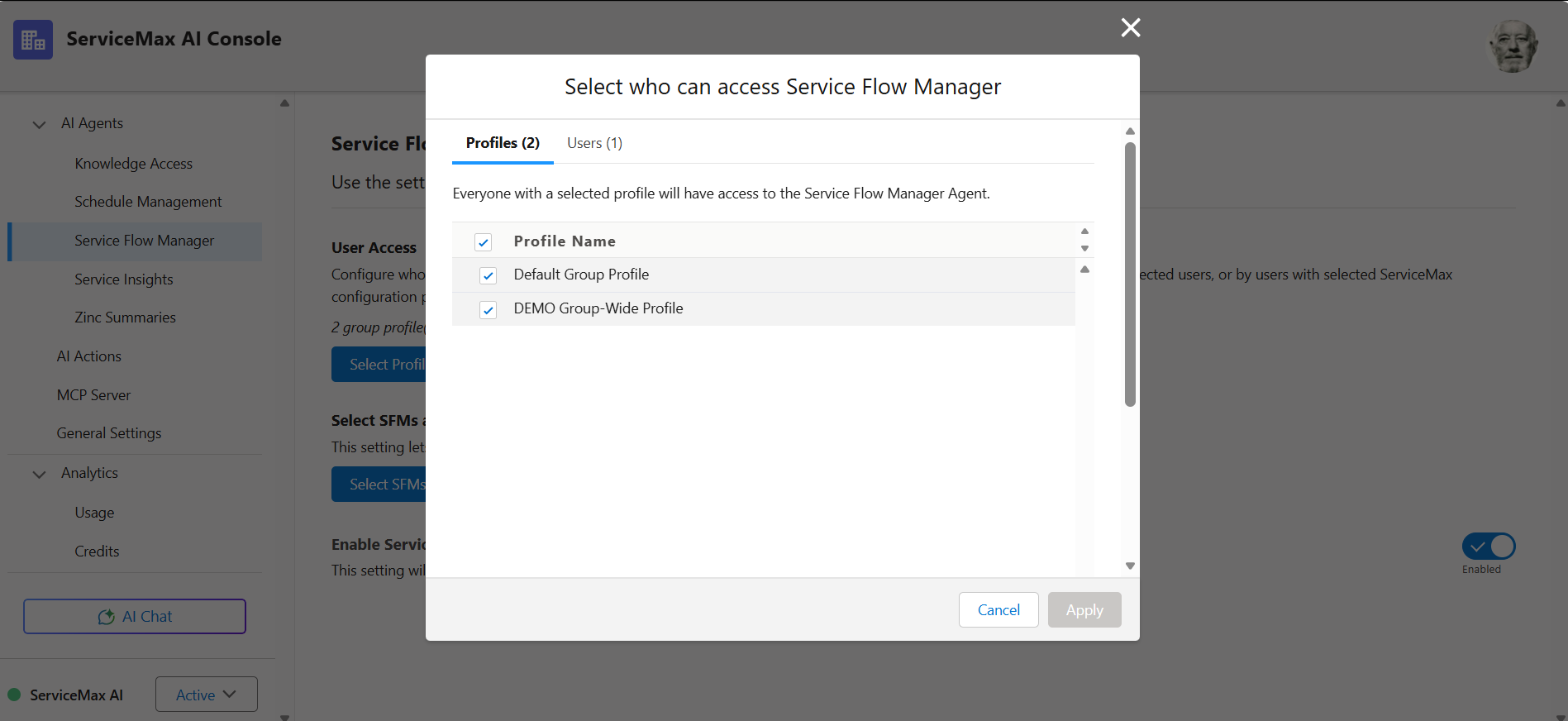Toggle the select-all Profile Name checkbox
This screenshot has width=1568, height=721.
pyautogui.click(x=484, y=242)
